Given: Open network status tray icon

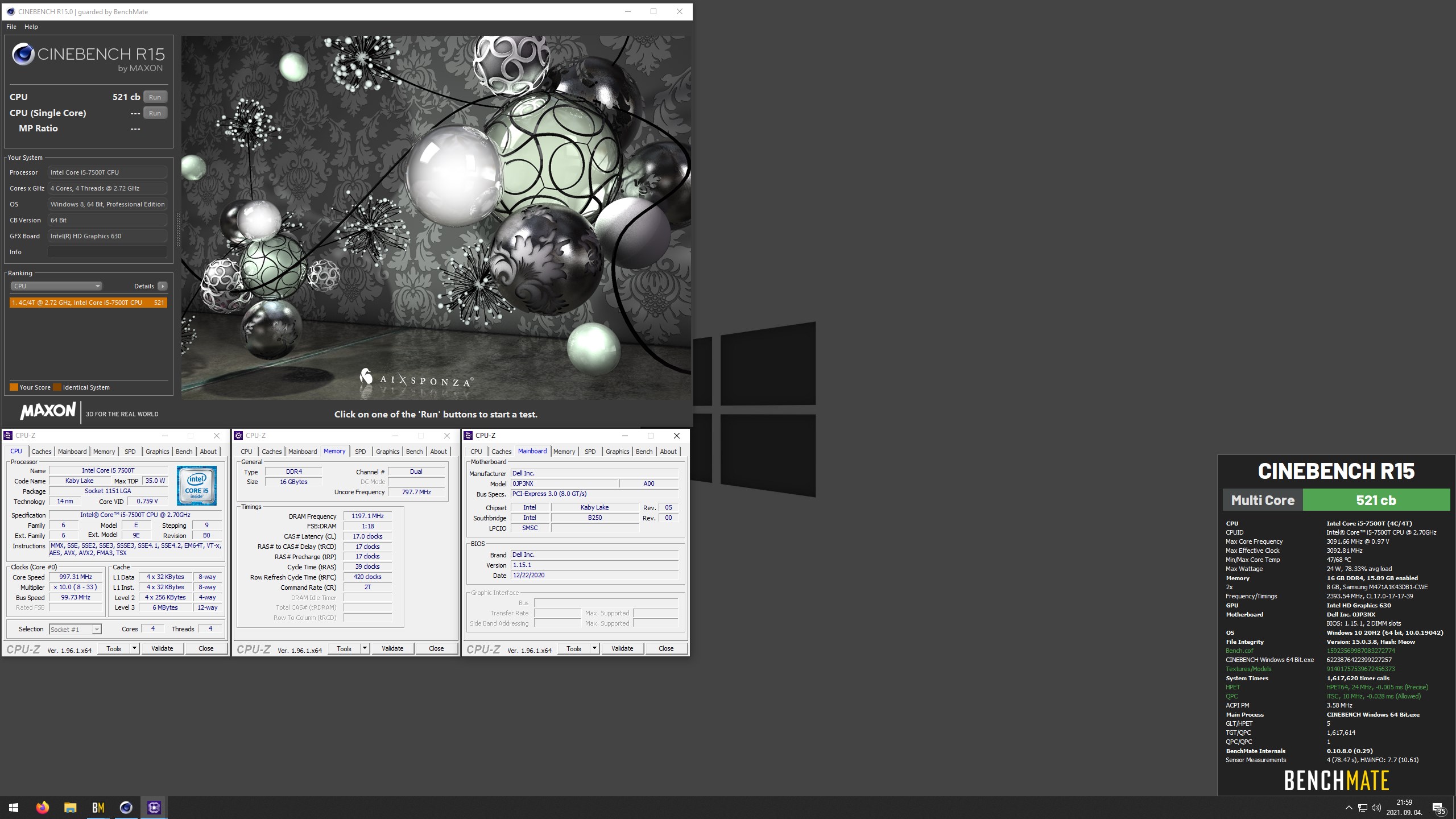Looking at the screenshot, I should [1362, 808].
